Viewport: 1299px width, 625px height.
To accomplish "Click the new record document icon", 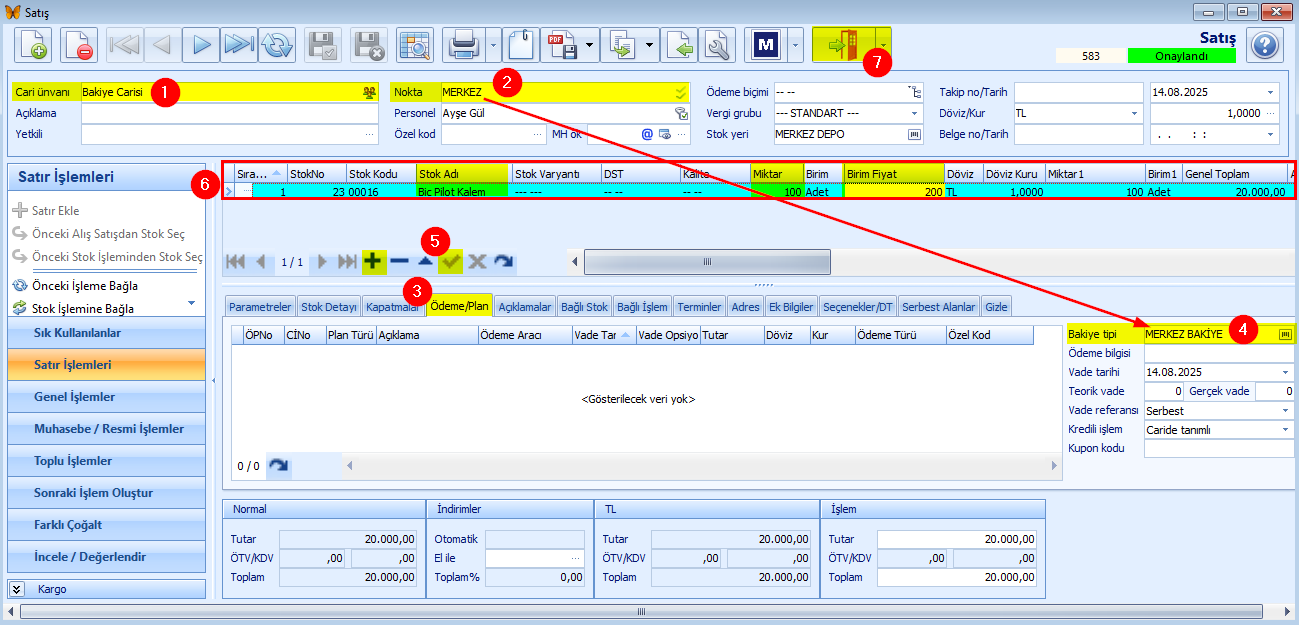I will pos(33,45).
